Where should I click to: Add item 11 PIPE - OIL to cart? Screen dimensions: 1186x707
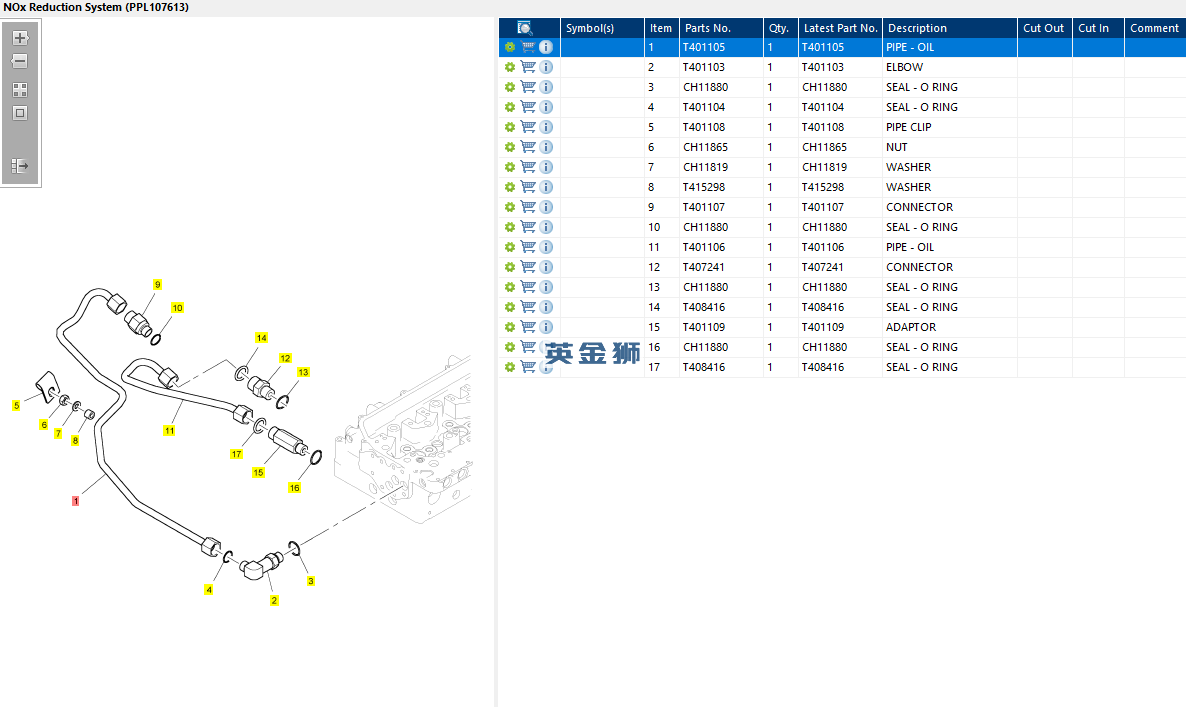click(x=528, y=247)
